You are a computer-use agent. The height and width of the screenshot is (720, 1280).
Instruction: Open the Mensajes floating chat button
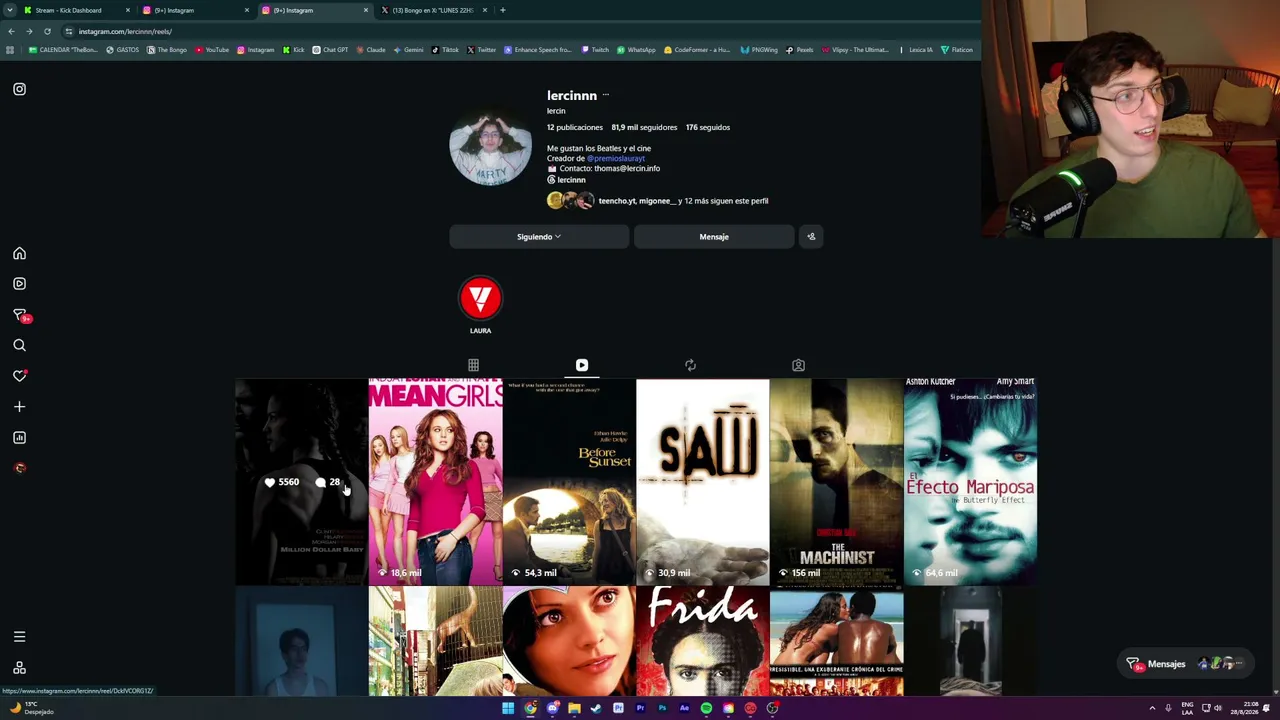click(x=1185, y=664)
